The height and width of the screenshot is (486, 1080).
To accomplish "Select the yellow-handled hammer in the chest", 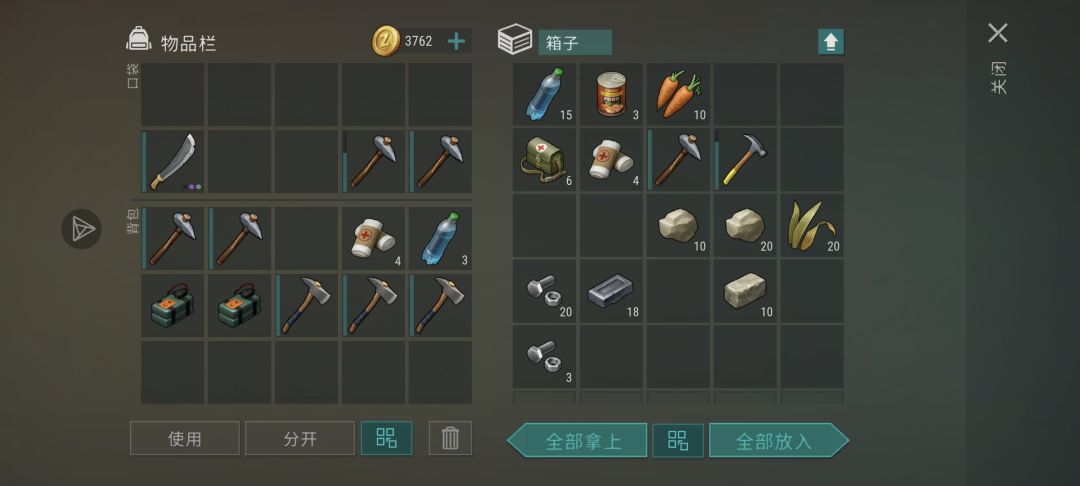I will [745, 160].
